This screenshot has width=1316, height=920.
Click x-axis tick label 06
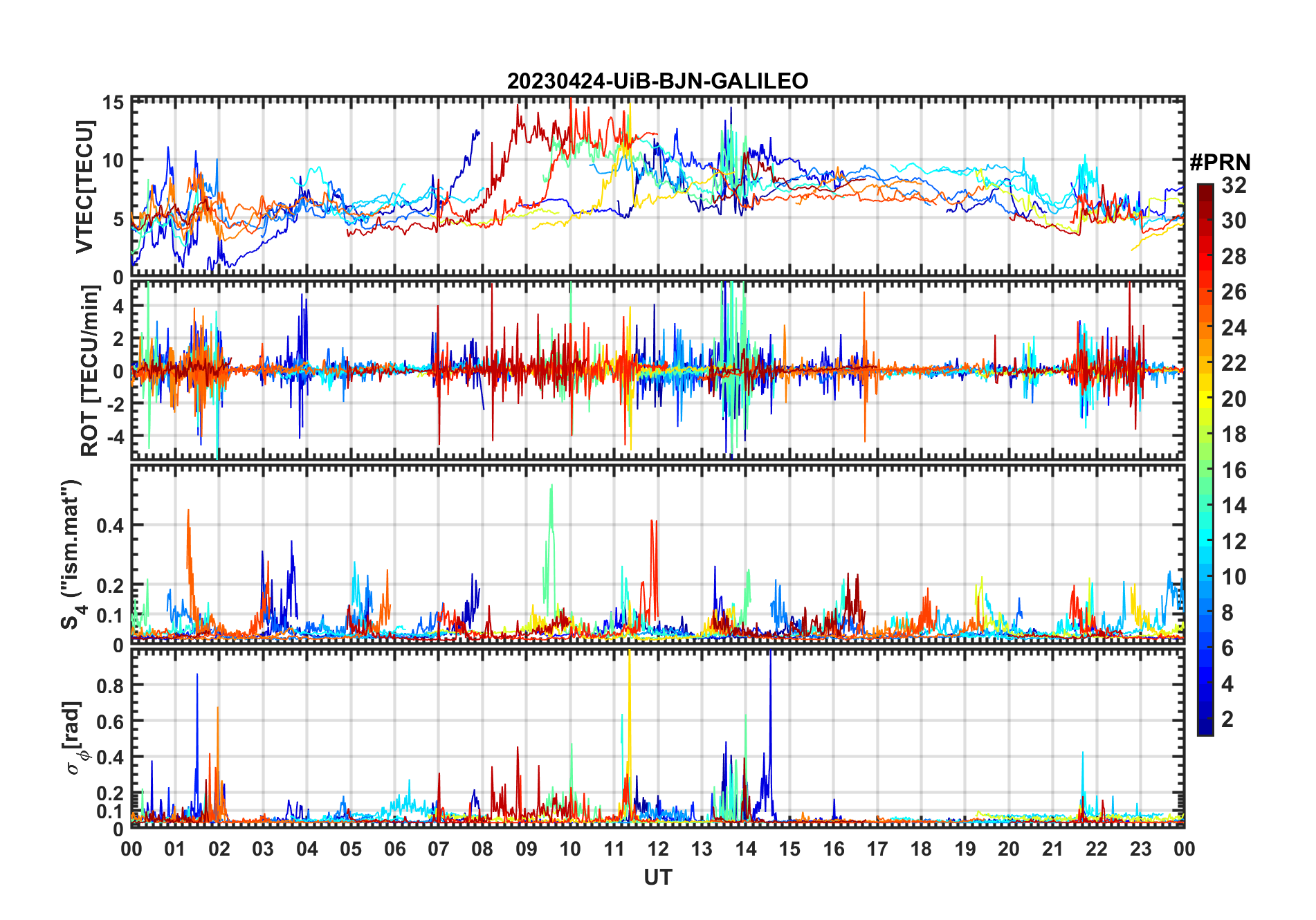click(394, 849)
